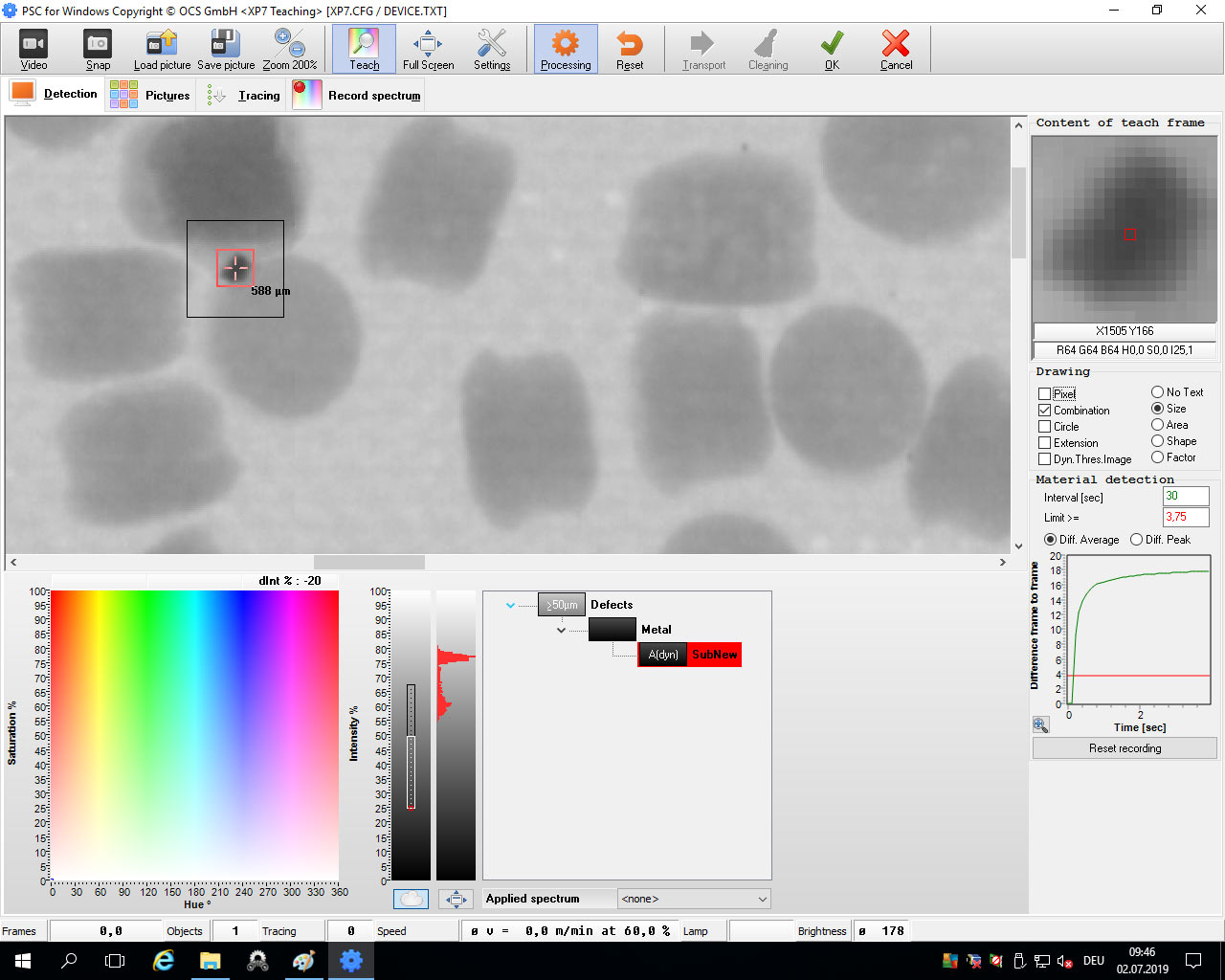The height and width of the screenshot is (980, 1225).
Task: Collapse the Defects tree node
Action: point(511,605)
